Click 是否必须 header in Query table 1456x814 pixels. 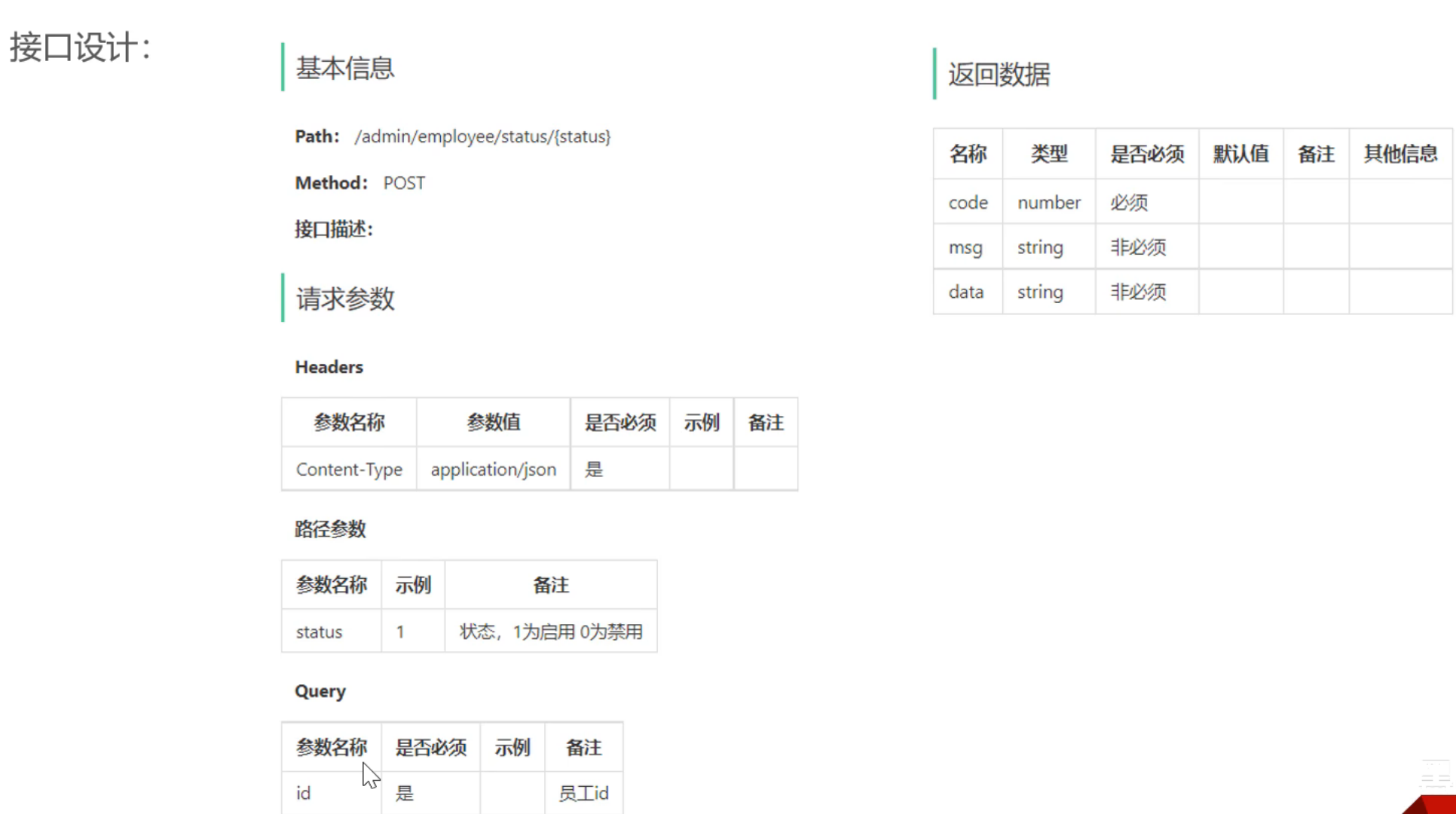[x=431, y=747]
